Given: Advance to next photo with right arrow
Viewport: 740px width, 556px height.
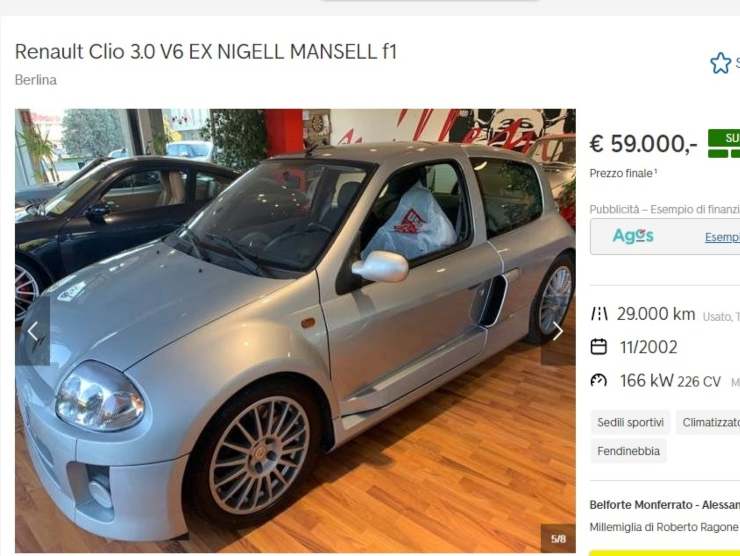Looking at the screenshot, I should pos(558,331).
